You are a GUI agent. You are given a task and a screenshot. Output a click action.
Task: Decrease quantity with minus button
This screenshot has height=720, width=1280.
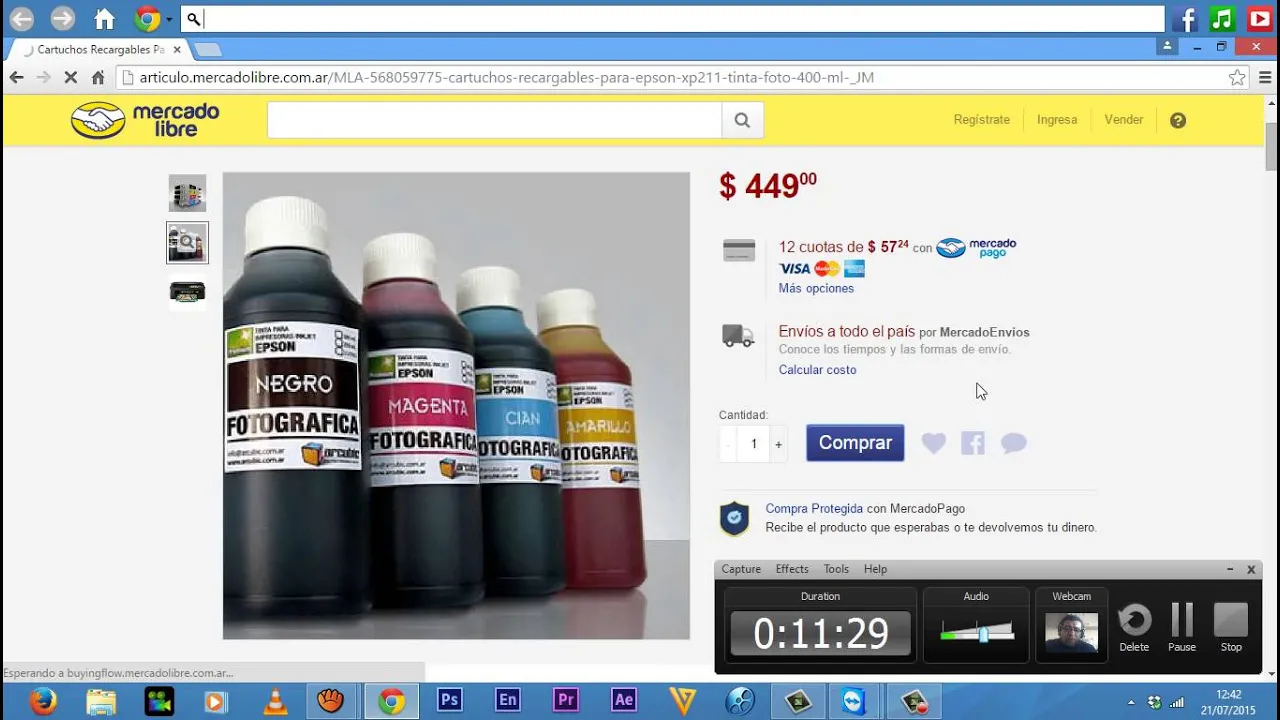(728, 444)
